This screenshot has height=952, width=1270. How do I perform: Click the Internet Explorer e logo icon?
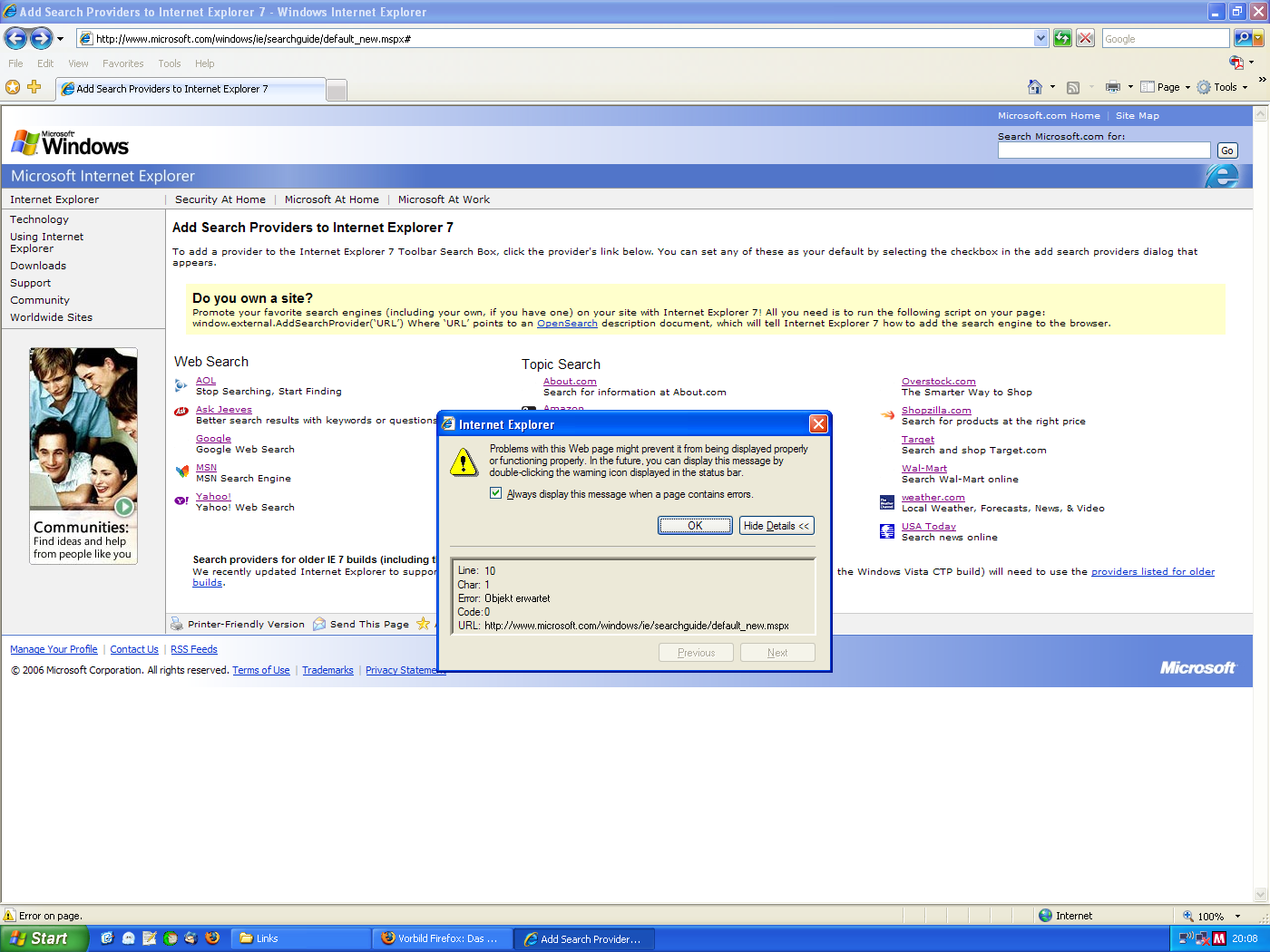(x=1223, y=176)
